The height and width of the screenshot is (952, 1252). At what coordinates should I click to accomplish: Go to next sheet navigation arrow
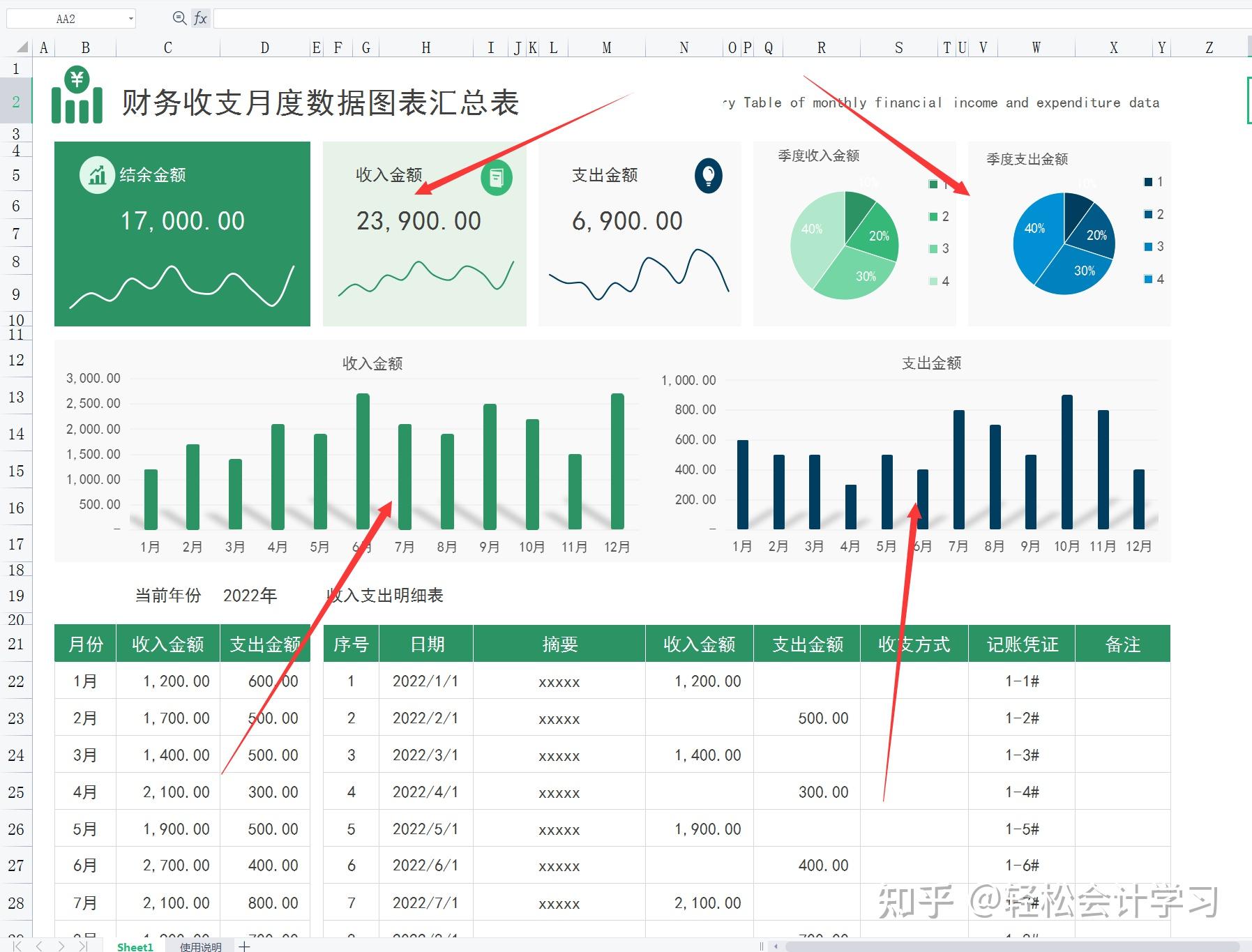(61, 946)
